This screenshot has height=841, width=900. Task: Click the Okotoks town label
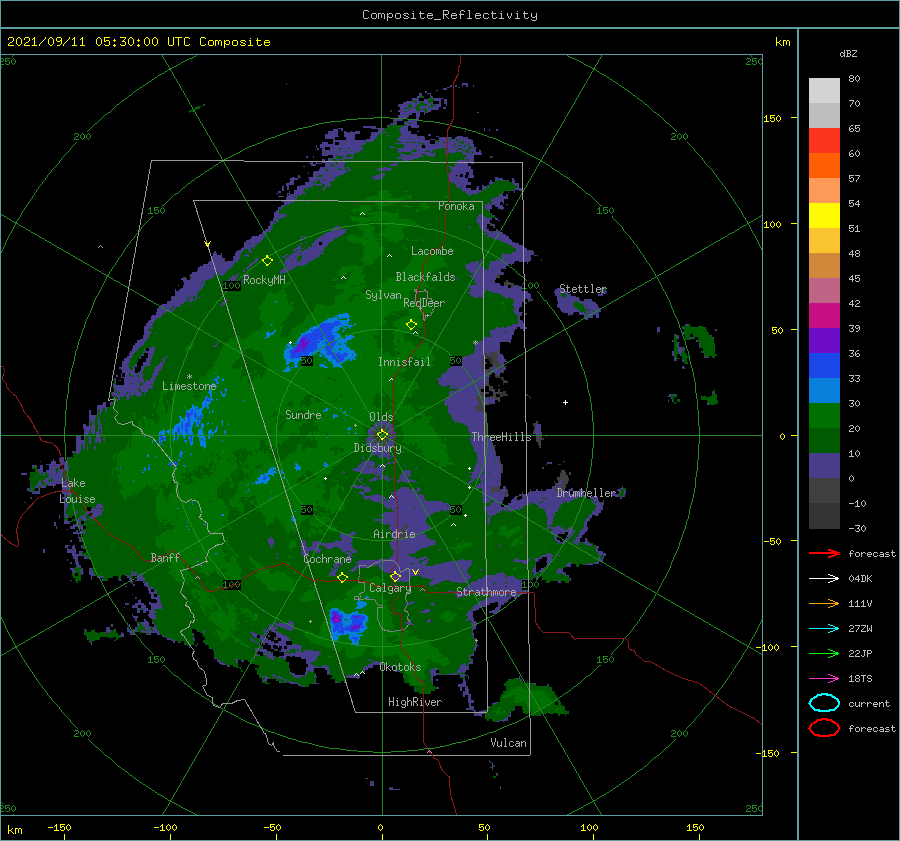tap(400, 667)
